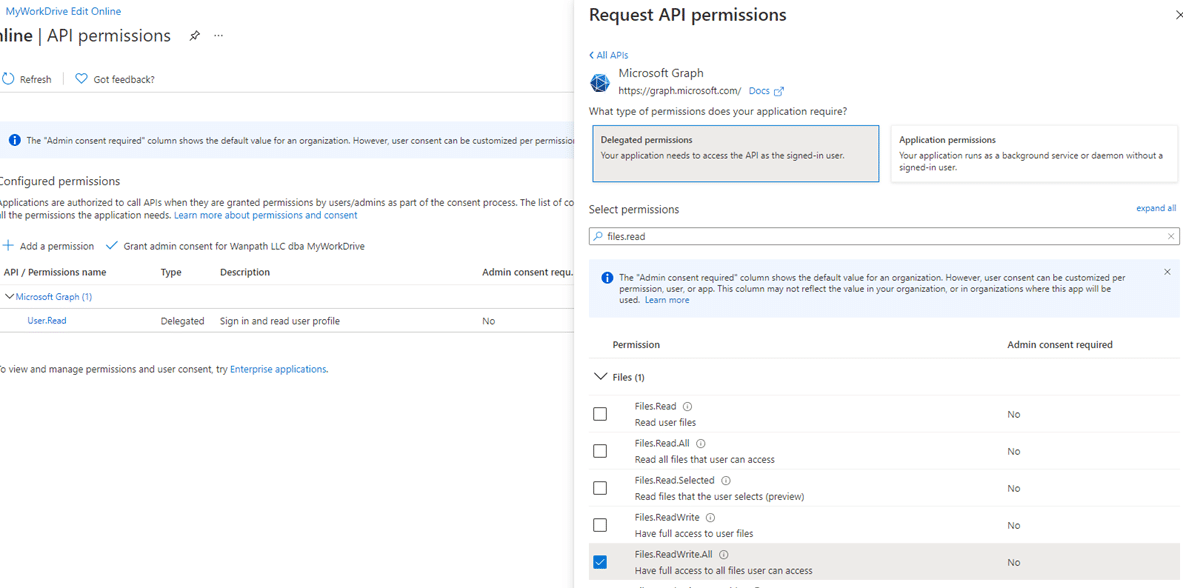Click info icon beside Files.ReadWrite.All
Viewport: 1183px width, 588px height.
coord(723,555)
